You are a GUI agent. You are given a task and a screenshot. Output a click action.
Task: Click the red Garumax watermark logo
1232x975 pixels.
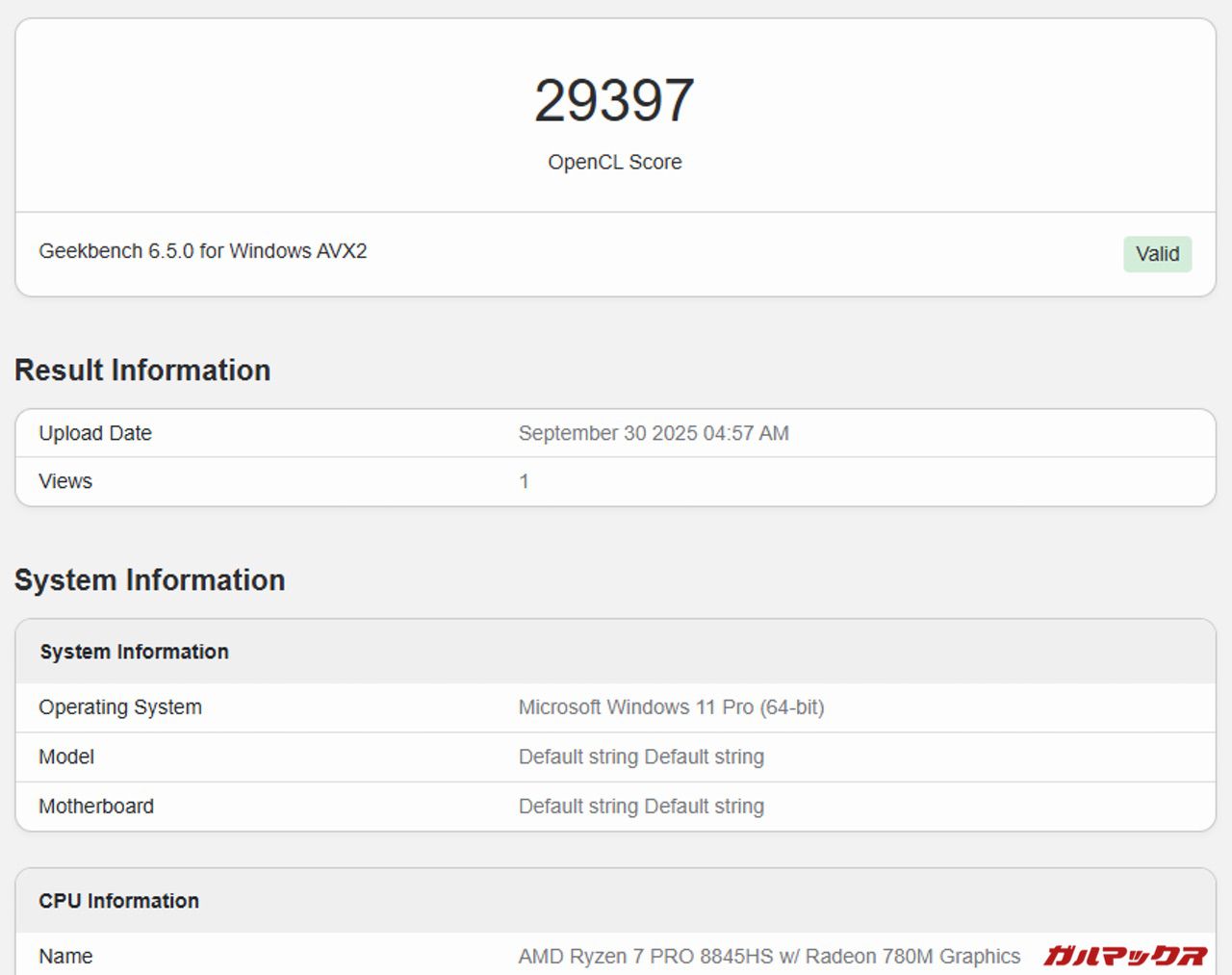click(1124, 955)
